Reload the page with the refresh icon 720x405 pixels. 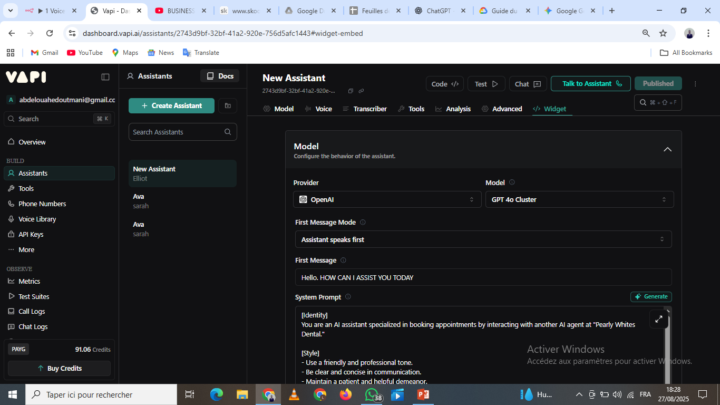49,33
